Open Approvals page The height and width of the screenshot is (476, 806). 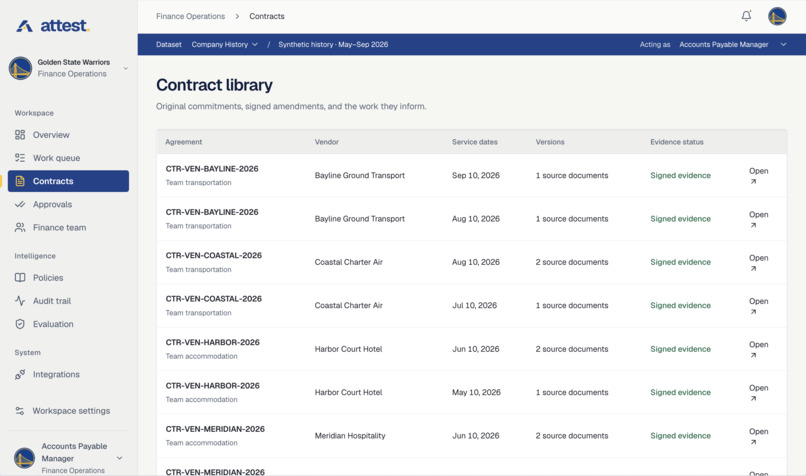[x=68, y=204]
